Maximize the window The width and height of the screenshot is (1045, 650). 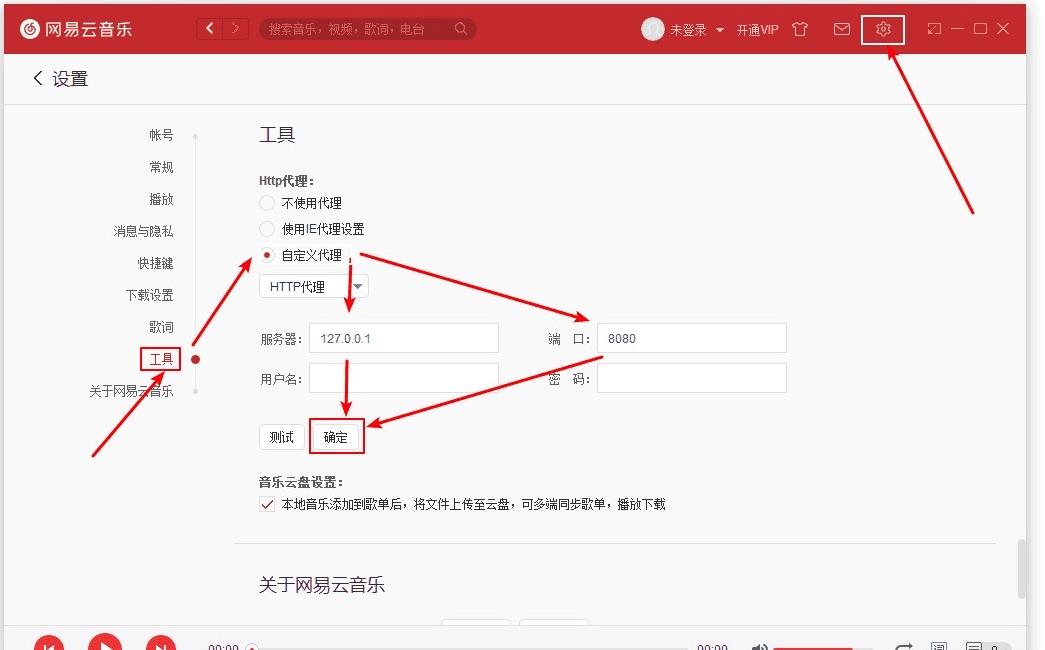tap(980, 29)
